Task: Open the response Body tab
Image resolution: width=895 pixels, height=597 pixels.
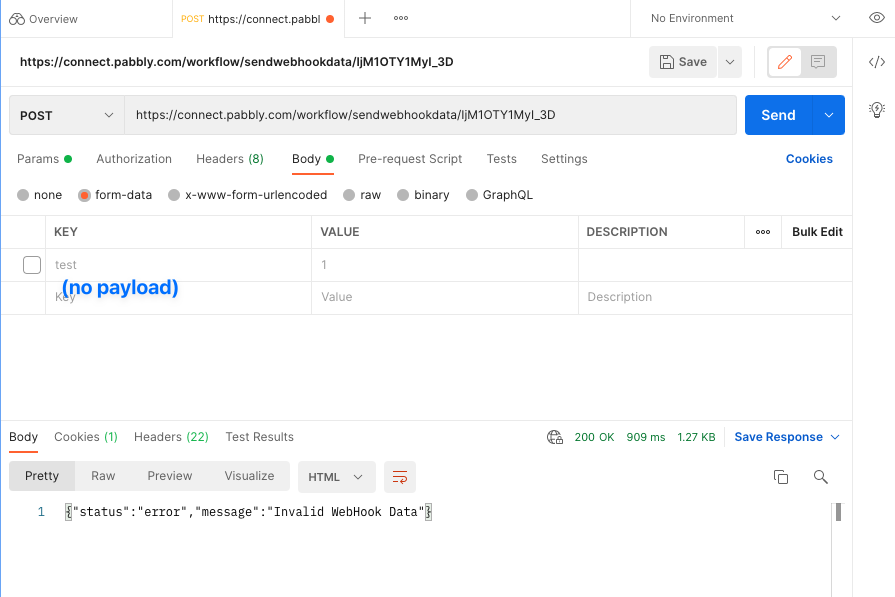Action: pyautogui.click(x=23, y=437)
